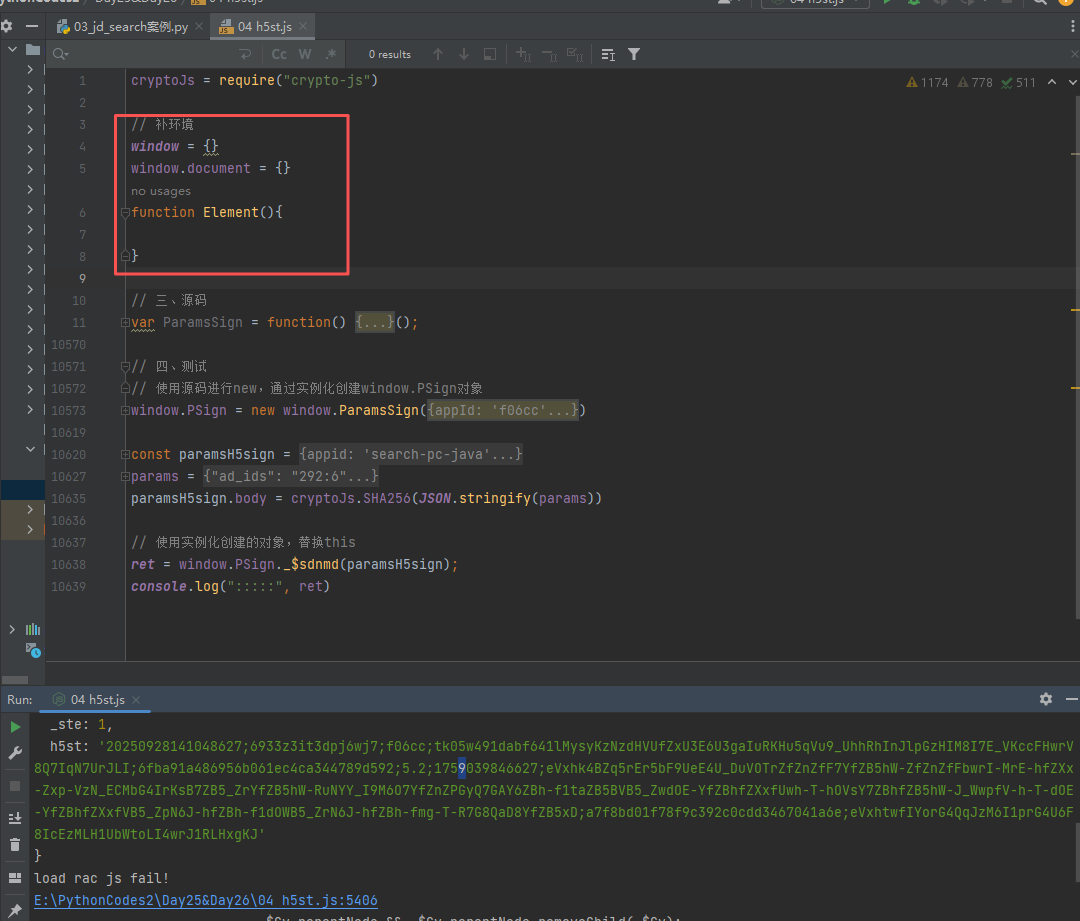Show the 511 typos indicator

pos(1018,83)
